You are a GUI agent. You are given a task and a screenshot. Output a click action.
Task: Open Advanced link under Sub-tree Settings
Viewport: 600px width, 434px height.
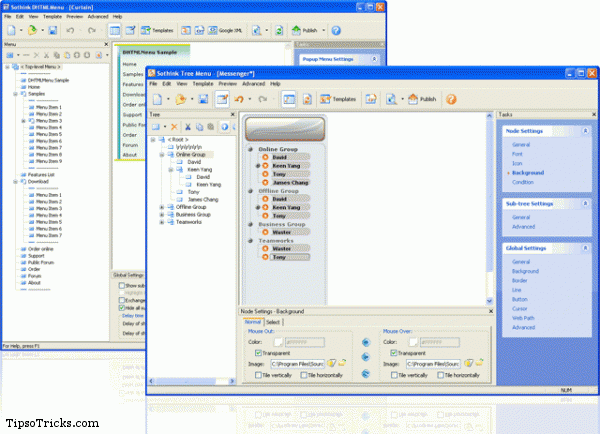[x=523, y=227]
